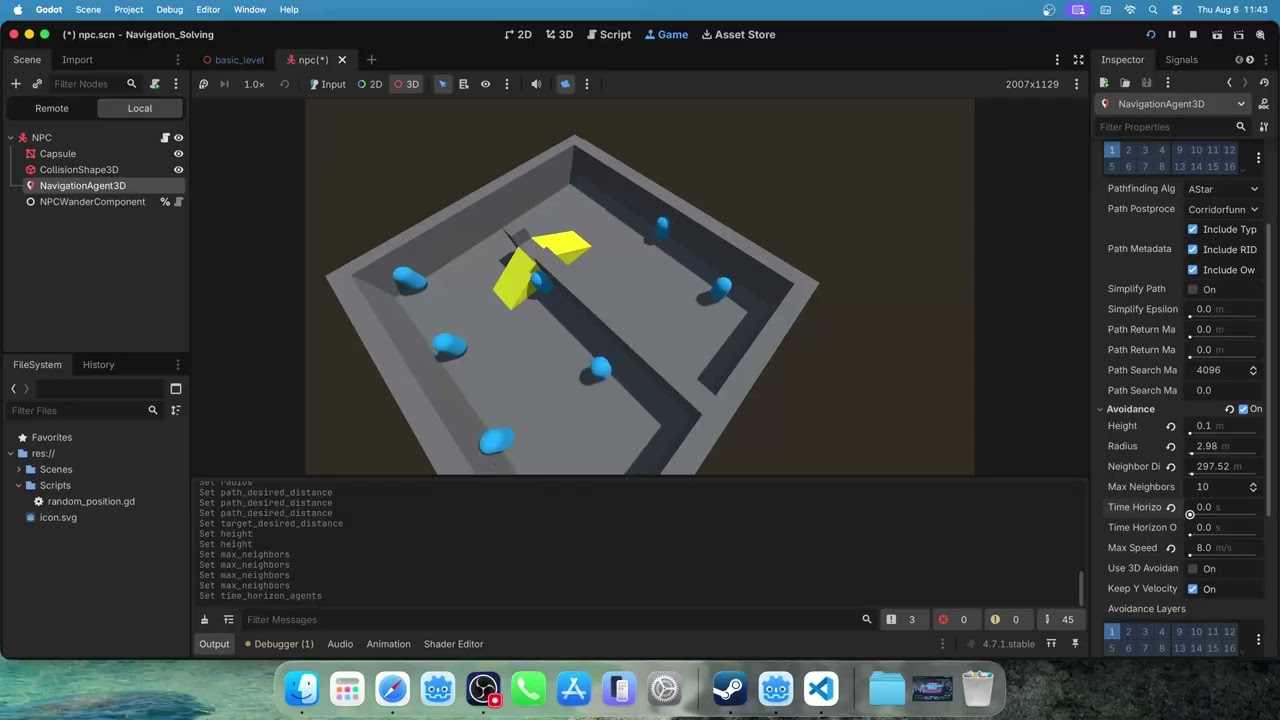Collapse the Avoidance section
1280x720 pixels.
click(x=1100, y=409)
